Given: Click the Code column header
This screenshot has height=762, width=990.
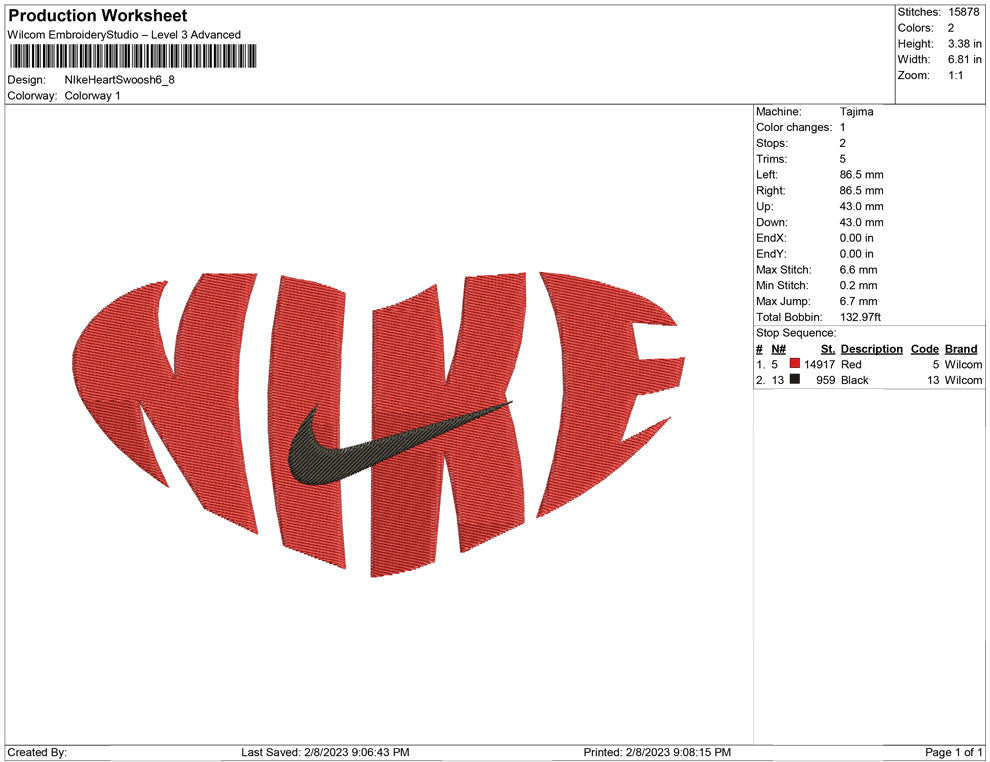Looking at the screenshot, I should [924, 348].
